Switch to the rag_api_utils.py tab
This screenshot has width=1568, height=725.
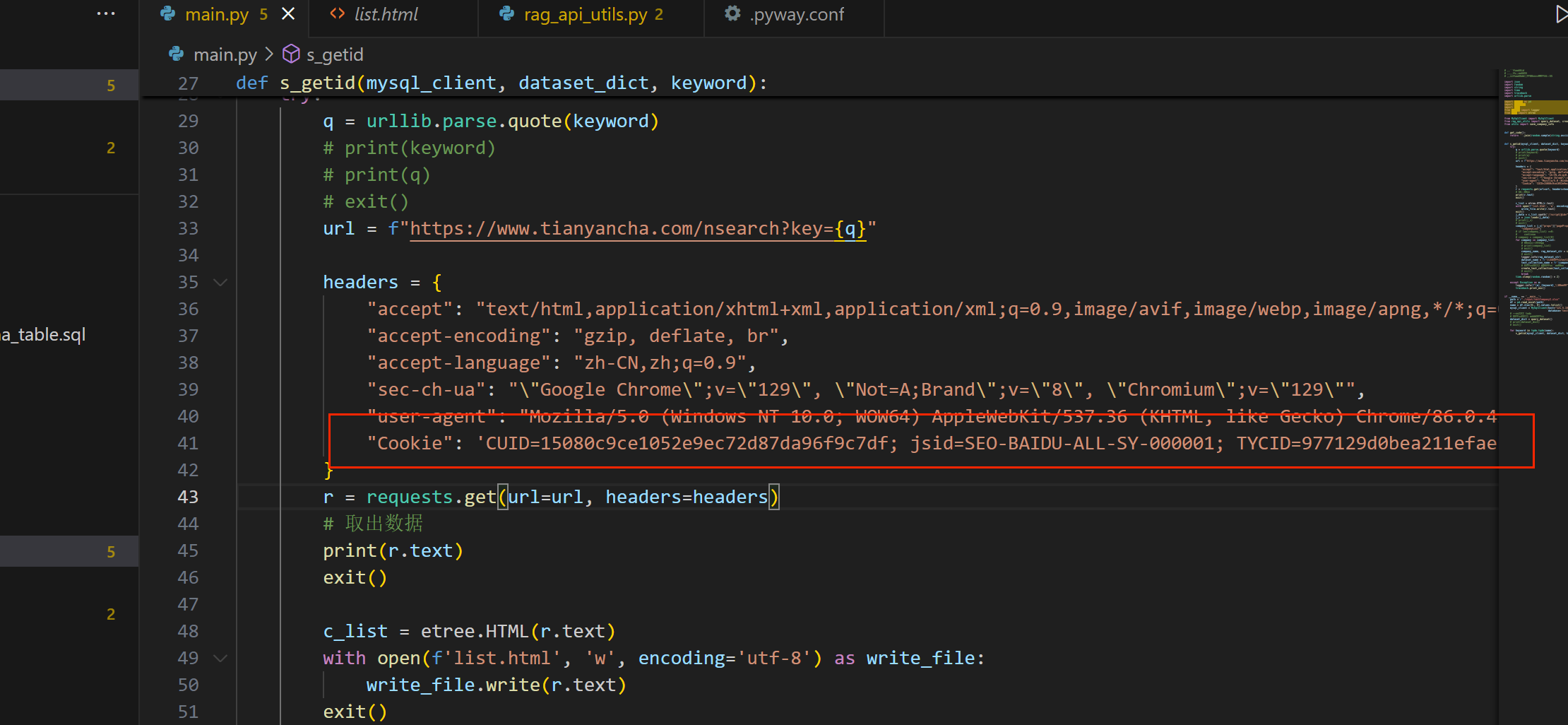(585, 15)
